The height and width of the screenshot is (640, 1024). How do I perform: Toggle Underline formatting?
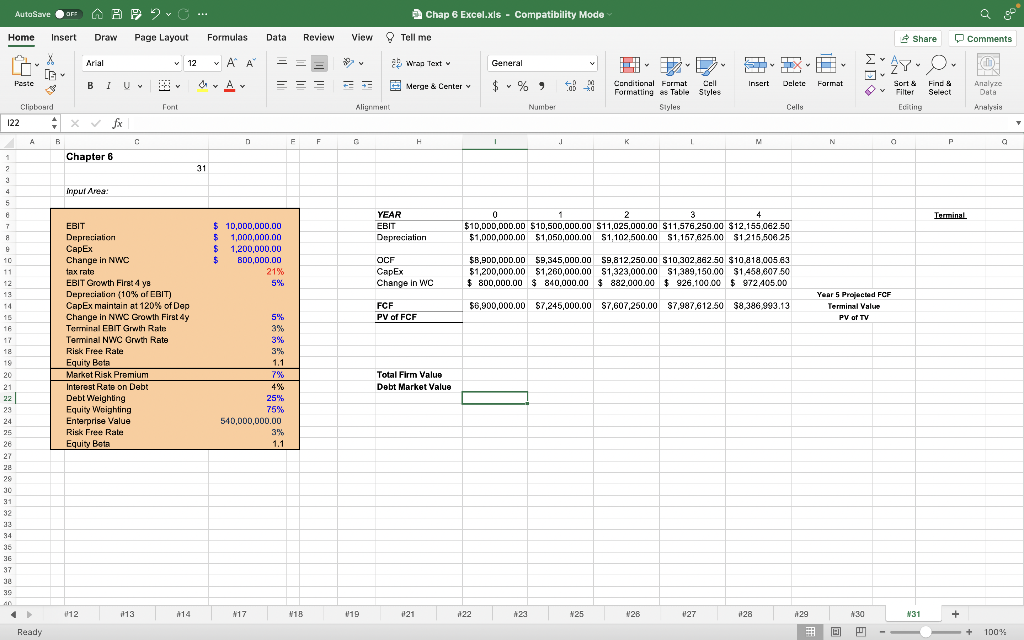click(x=127, y=86)
